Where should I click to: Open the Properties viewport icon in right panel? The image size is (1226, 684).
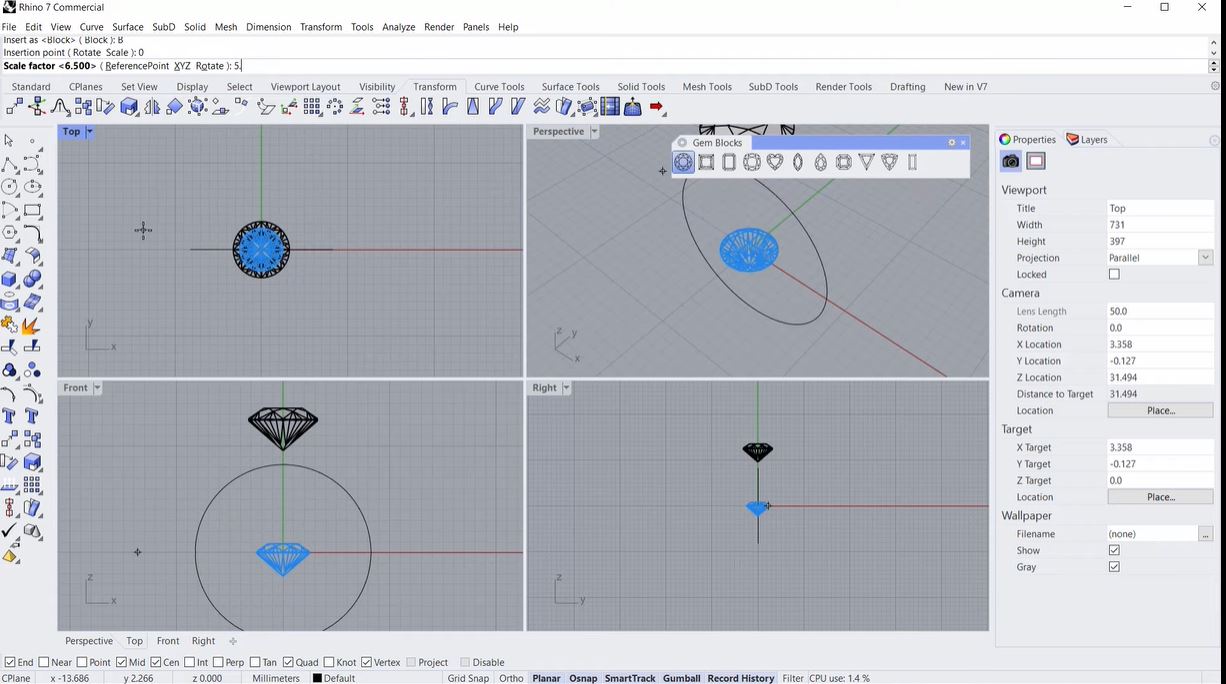tap(1010, 161)
